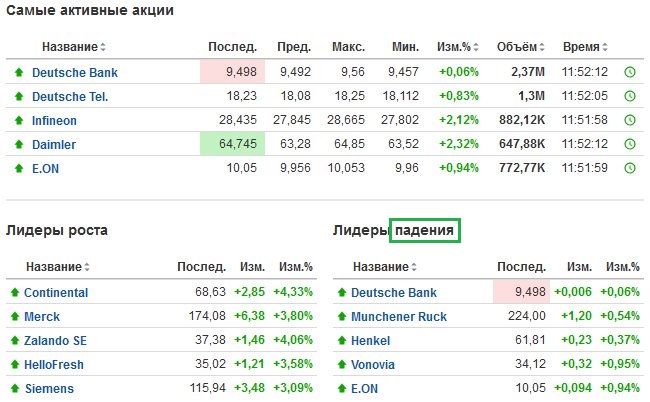Open the HelloFresh stock link

click(54, 365)
